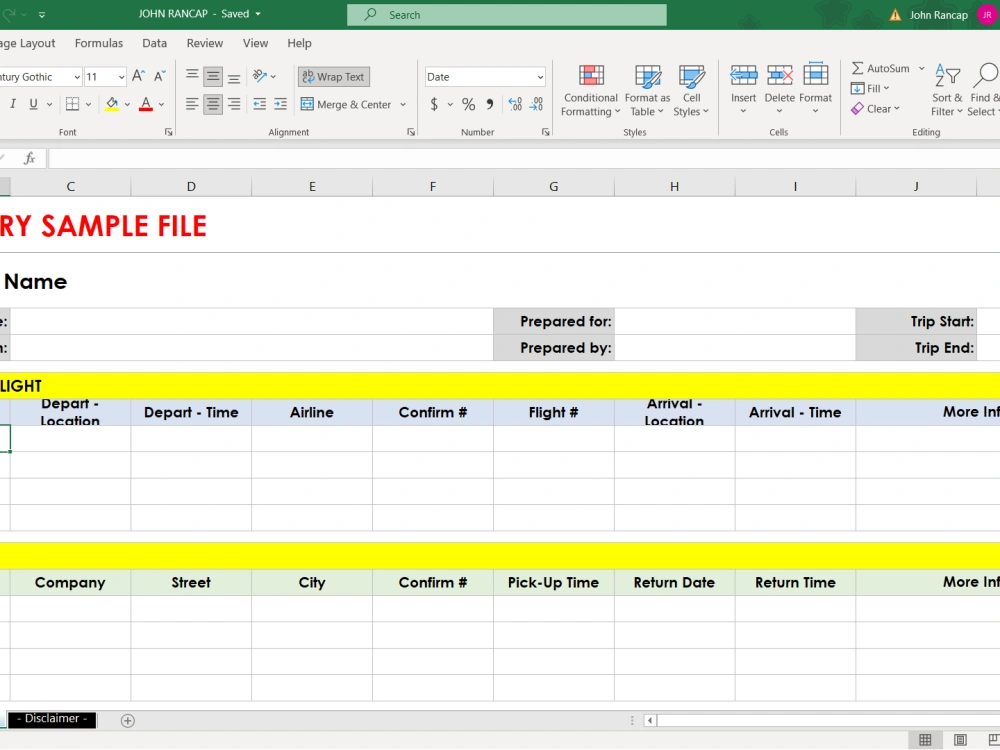Click Accounting Number Format dollar icon

pos(434,104)
